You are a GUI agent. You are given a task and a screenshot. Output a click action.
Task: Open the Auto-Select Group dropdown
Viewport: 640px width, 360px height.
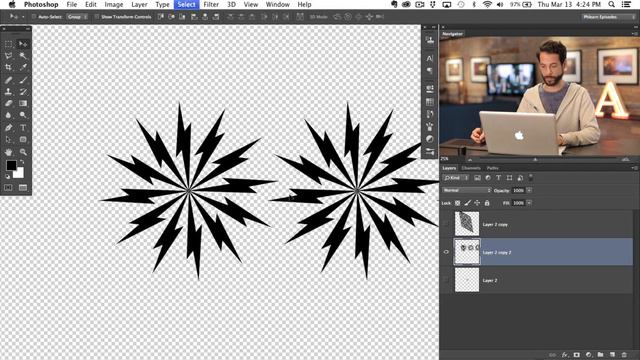(x=77, y=17)
